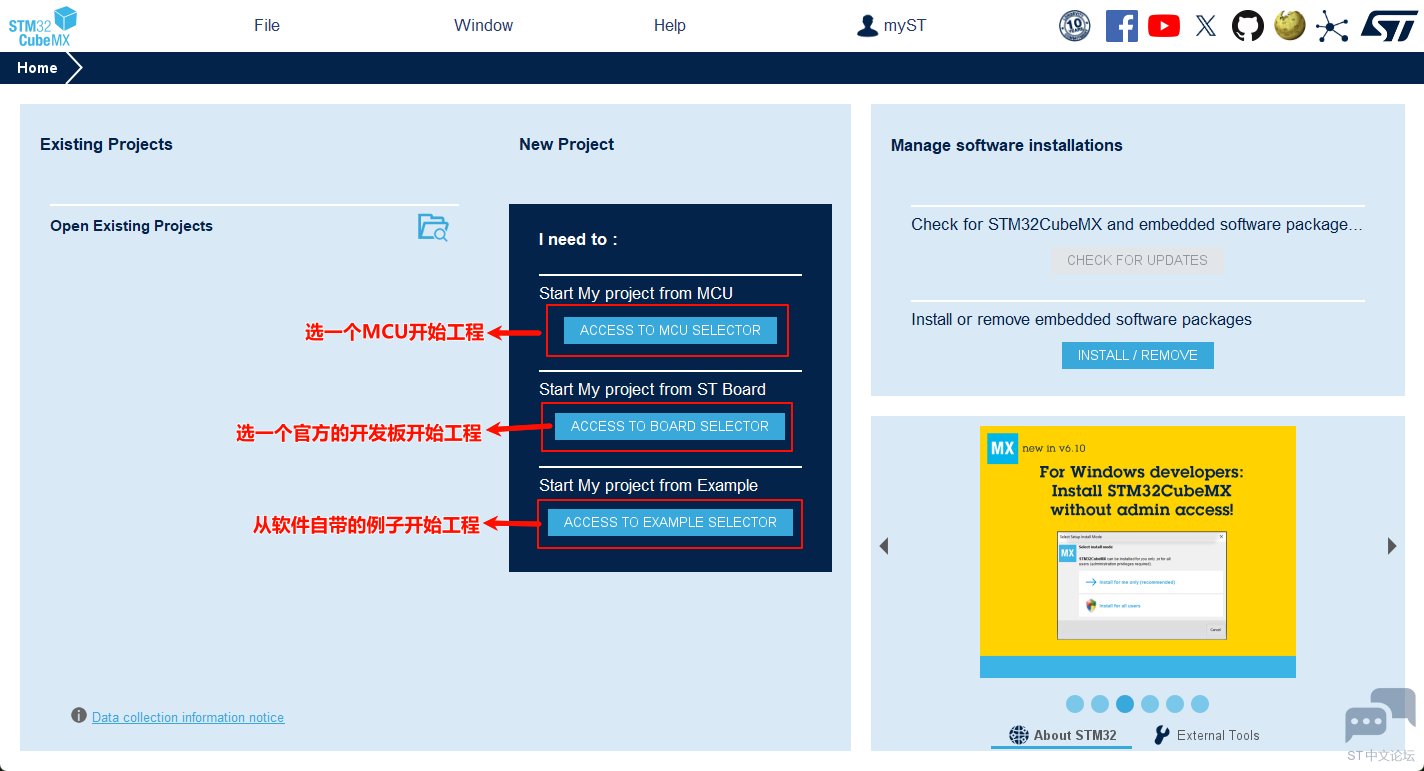Open the File menu

click(267, 26)
